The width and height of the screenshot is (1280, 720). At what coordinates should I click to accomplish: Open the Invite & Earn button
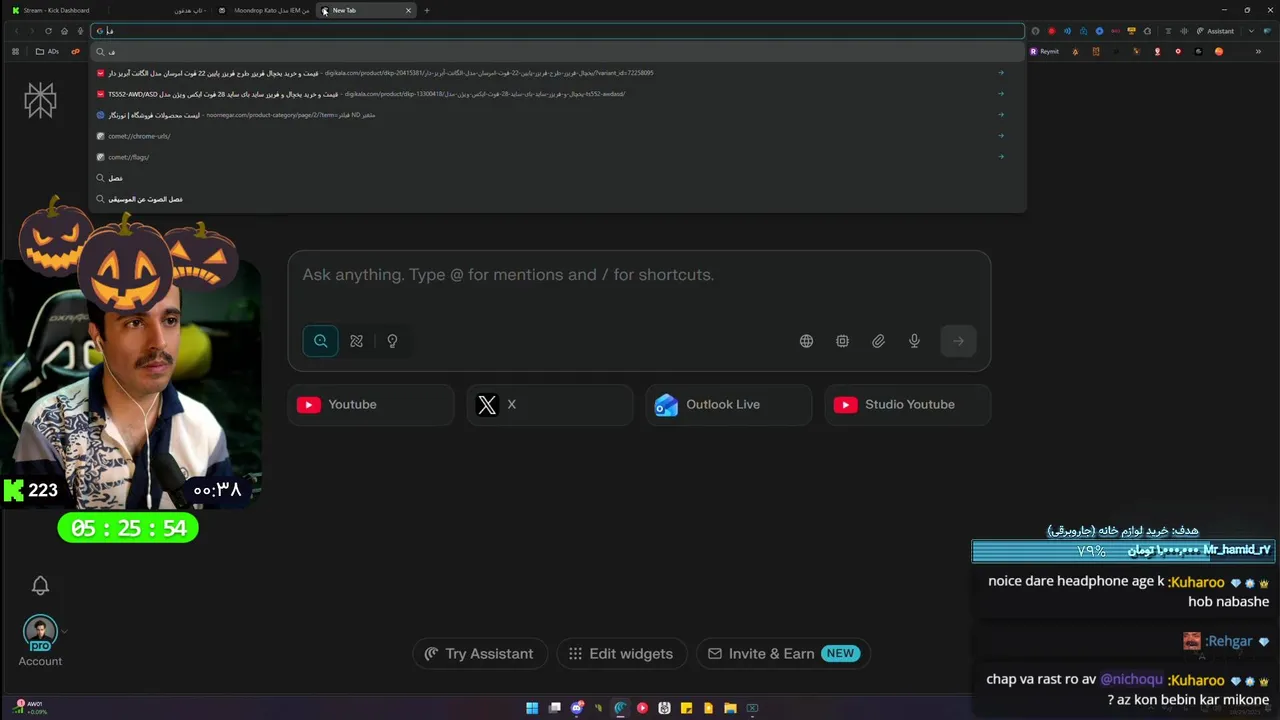click(783, 654)
